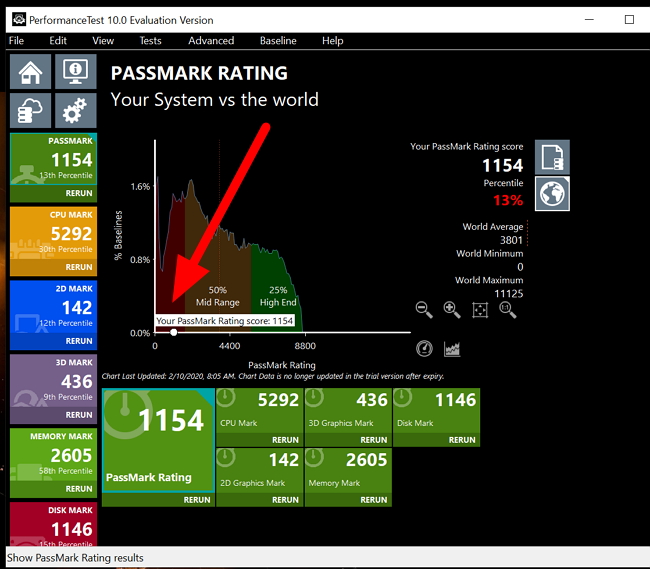Image resolution: width=650 pixels, height=569 pixels.
Task: Rerun the PassMark test in sidebar
Action: [x=79, y=193]
